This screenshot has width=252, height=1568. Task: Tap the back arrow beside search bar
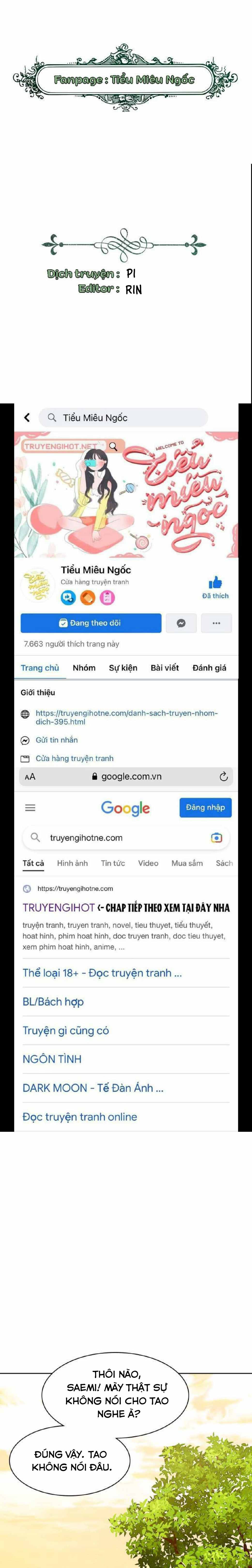click(27, 418)
